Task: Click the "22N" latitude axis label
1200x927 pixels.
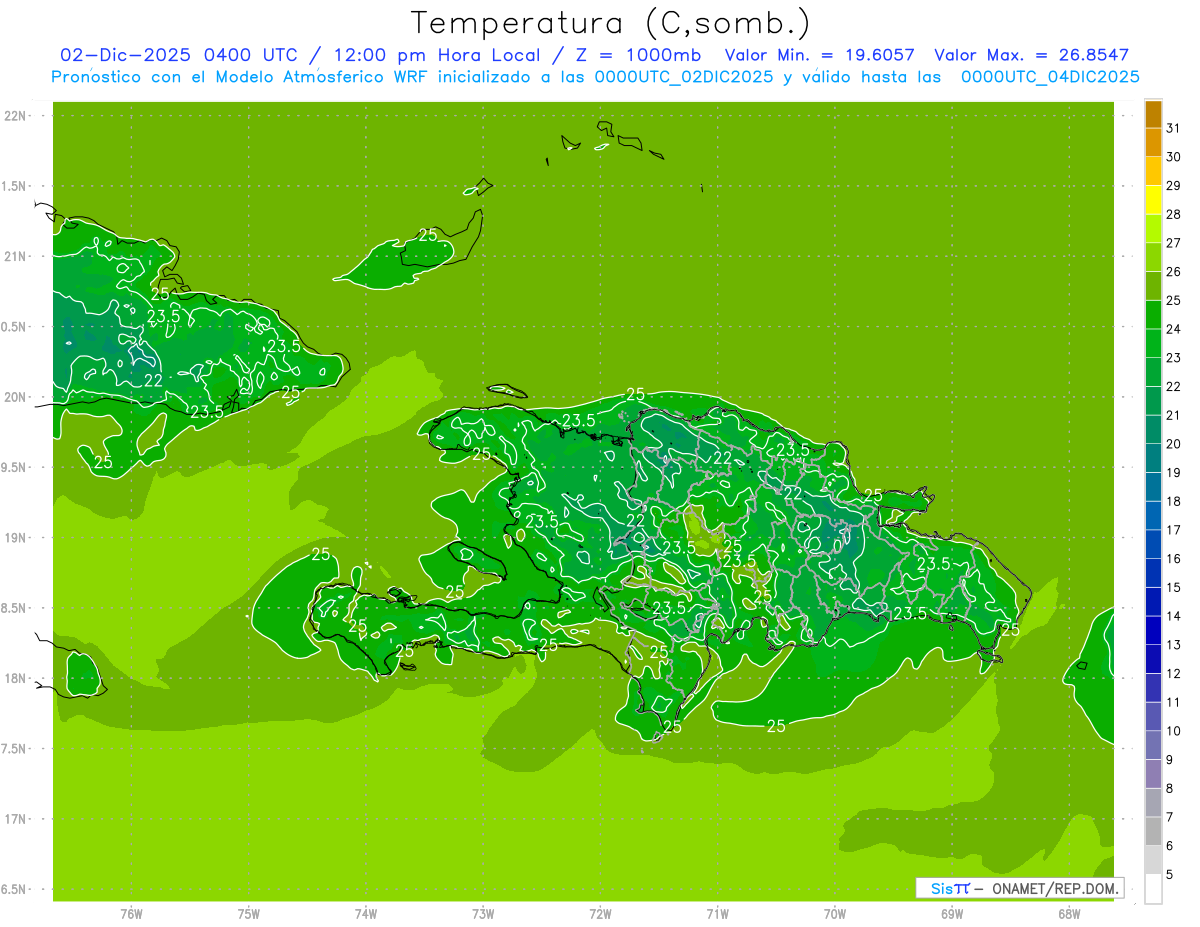Action: [16, 116]
